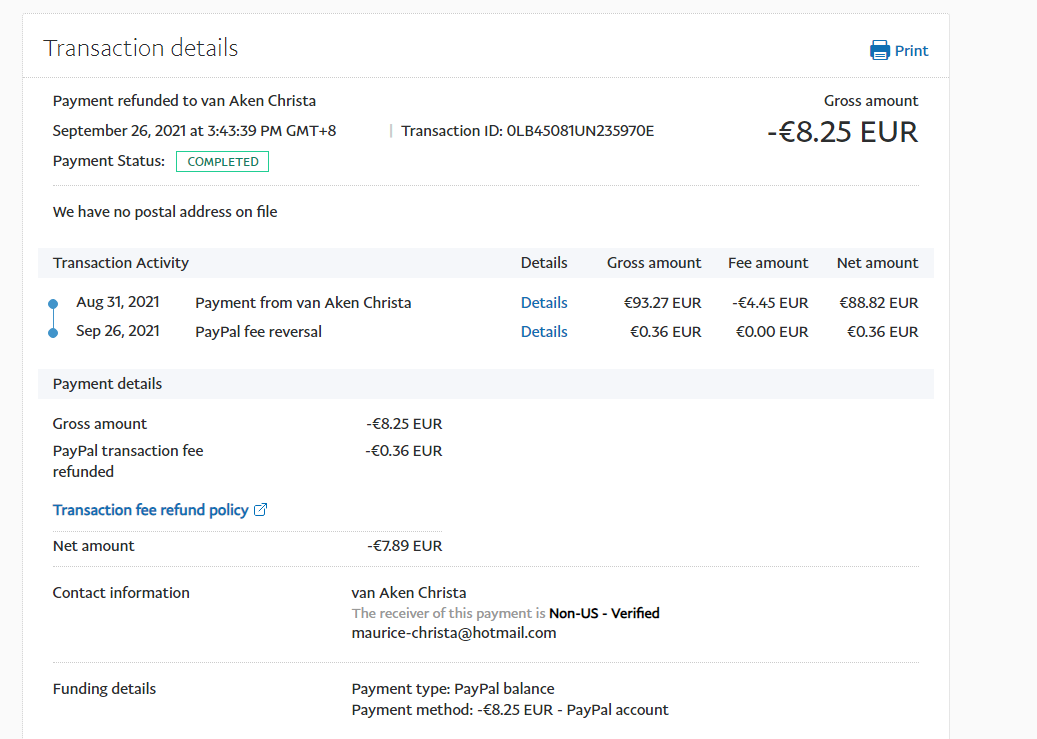Viewport: 1037px width, 739px height.
Task: Click the Net amount value -€7.89 EUR
Action: pyautogui.click(x=404, y=546)
